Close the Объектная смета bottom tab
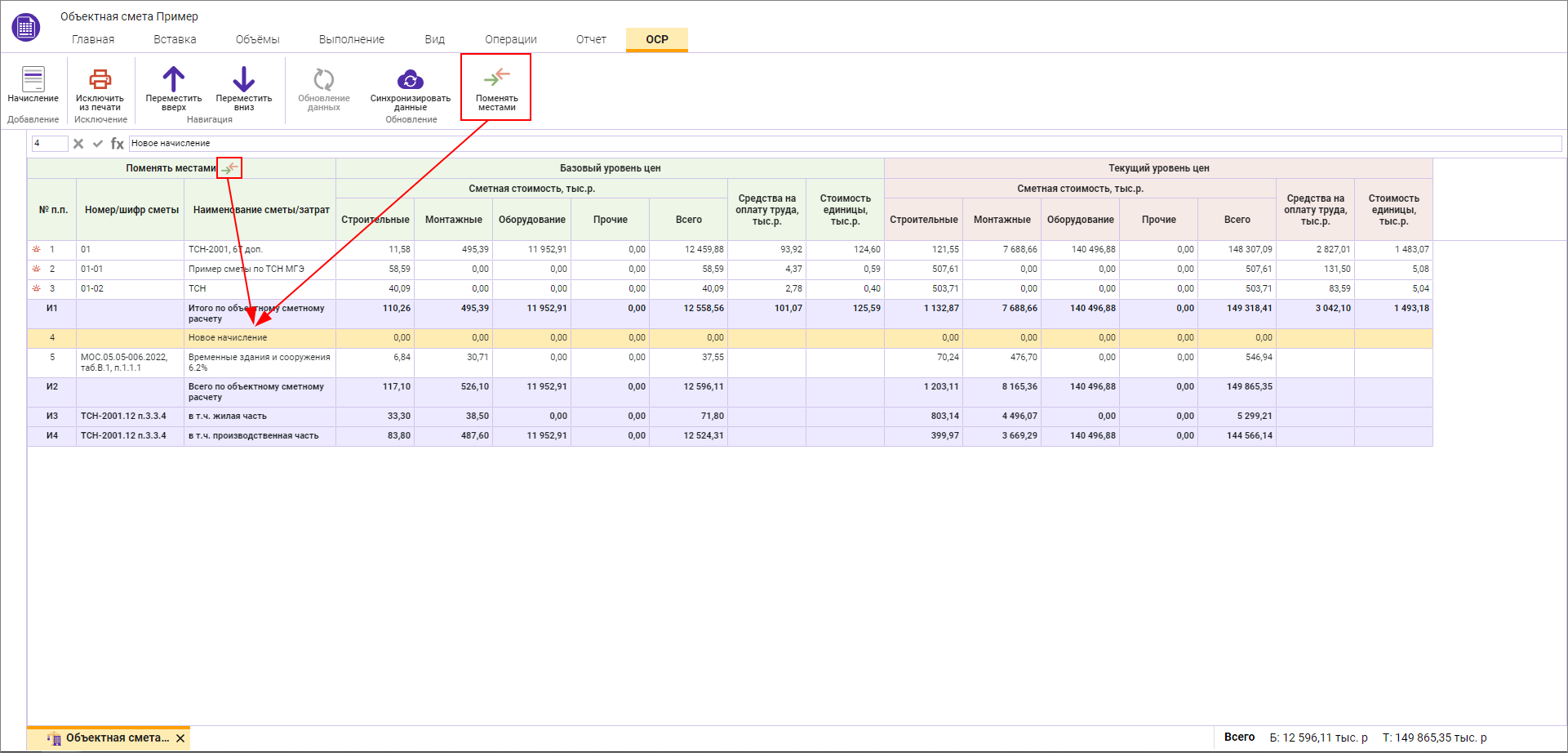The image size is (1568, 753). (180, 738)
